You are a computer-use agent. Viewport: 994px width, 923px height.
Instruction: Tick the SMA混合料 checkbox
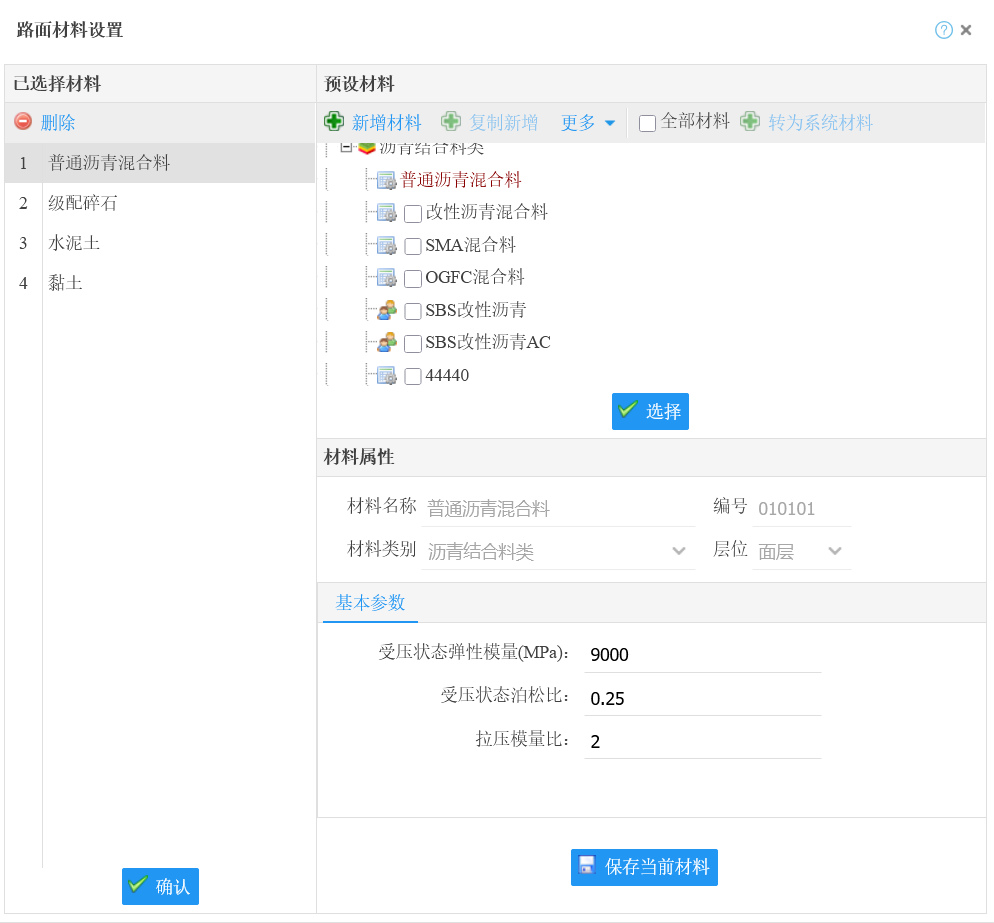click(413, 246)
